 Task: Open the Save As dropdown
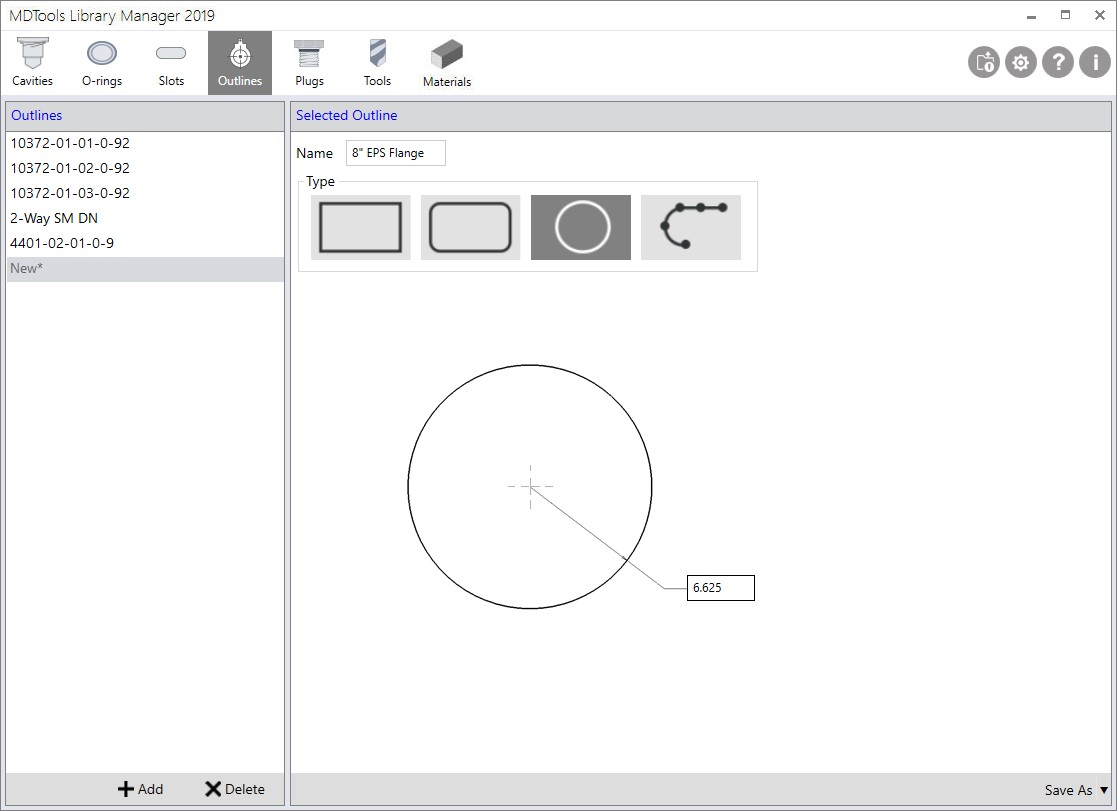pos(1076,790)
